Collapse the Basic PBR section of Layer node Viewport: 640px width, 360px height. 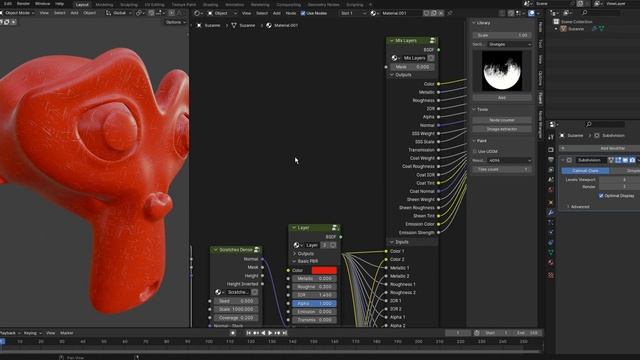coord(305,261)
